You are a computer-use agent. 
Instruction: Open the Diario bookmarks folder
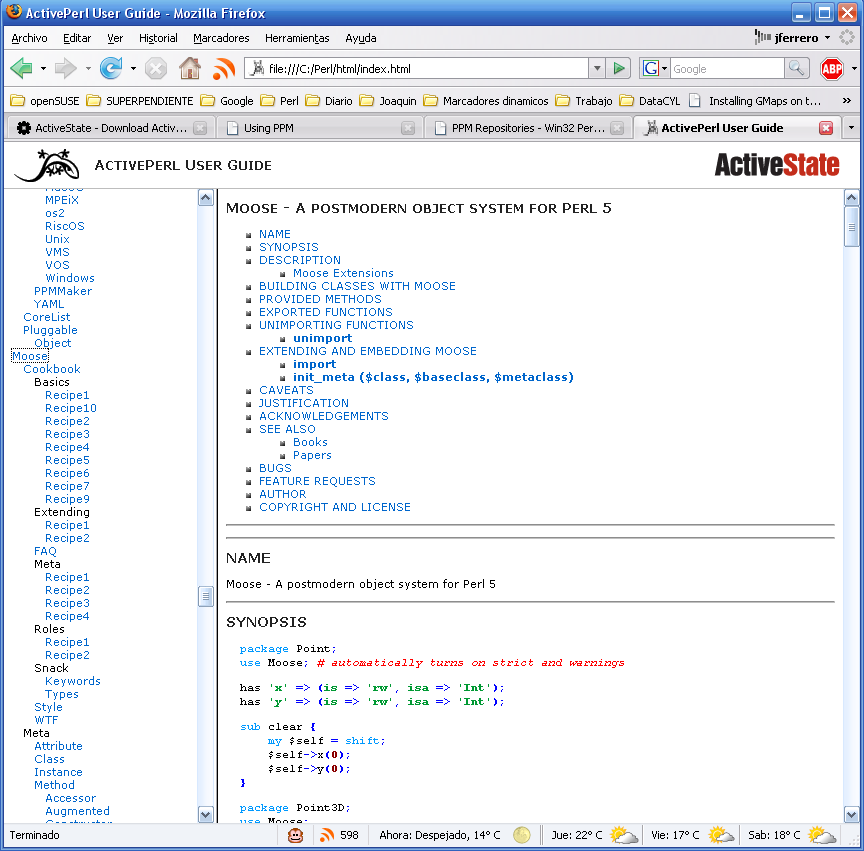(x=329, y=101)
